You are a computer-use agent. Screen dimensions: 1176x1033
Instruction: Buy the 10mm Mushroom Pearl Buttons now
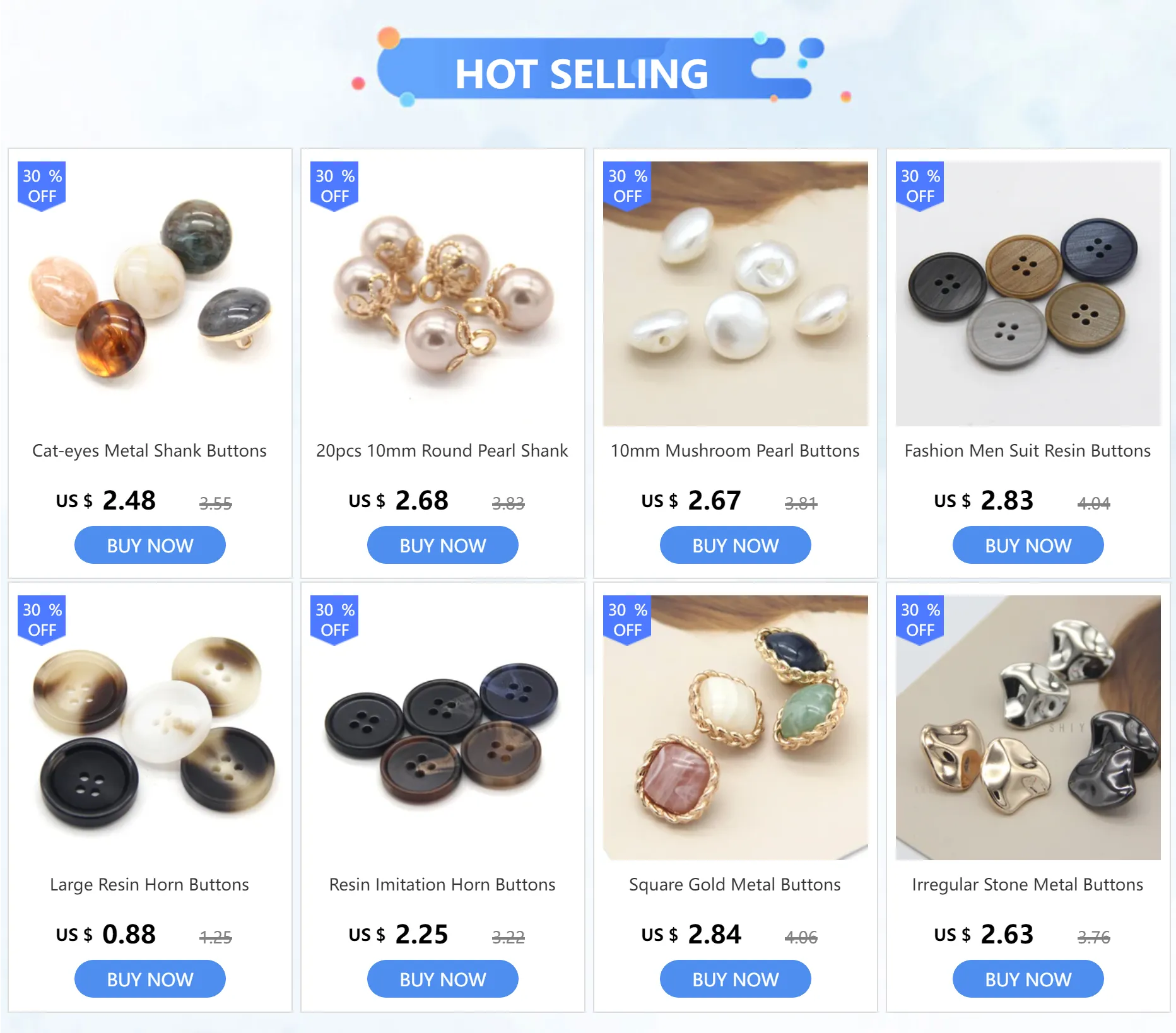pyautogui.click(x=736, y=546)
